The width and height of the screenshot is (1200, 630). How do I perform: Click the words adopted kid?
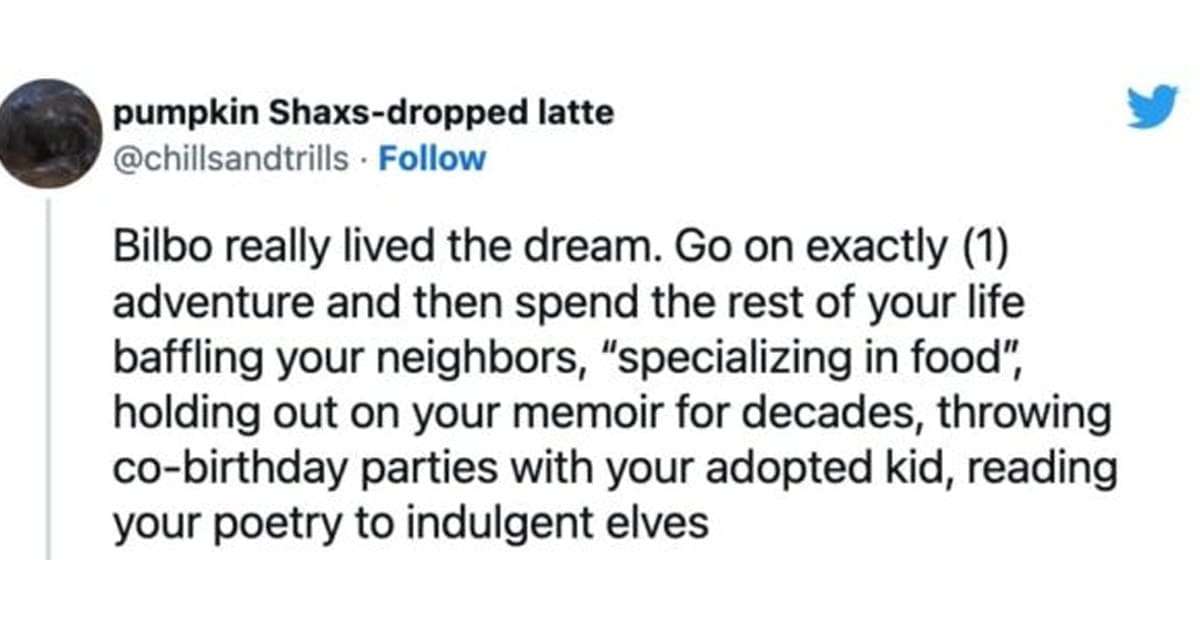point(814,468)
